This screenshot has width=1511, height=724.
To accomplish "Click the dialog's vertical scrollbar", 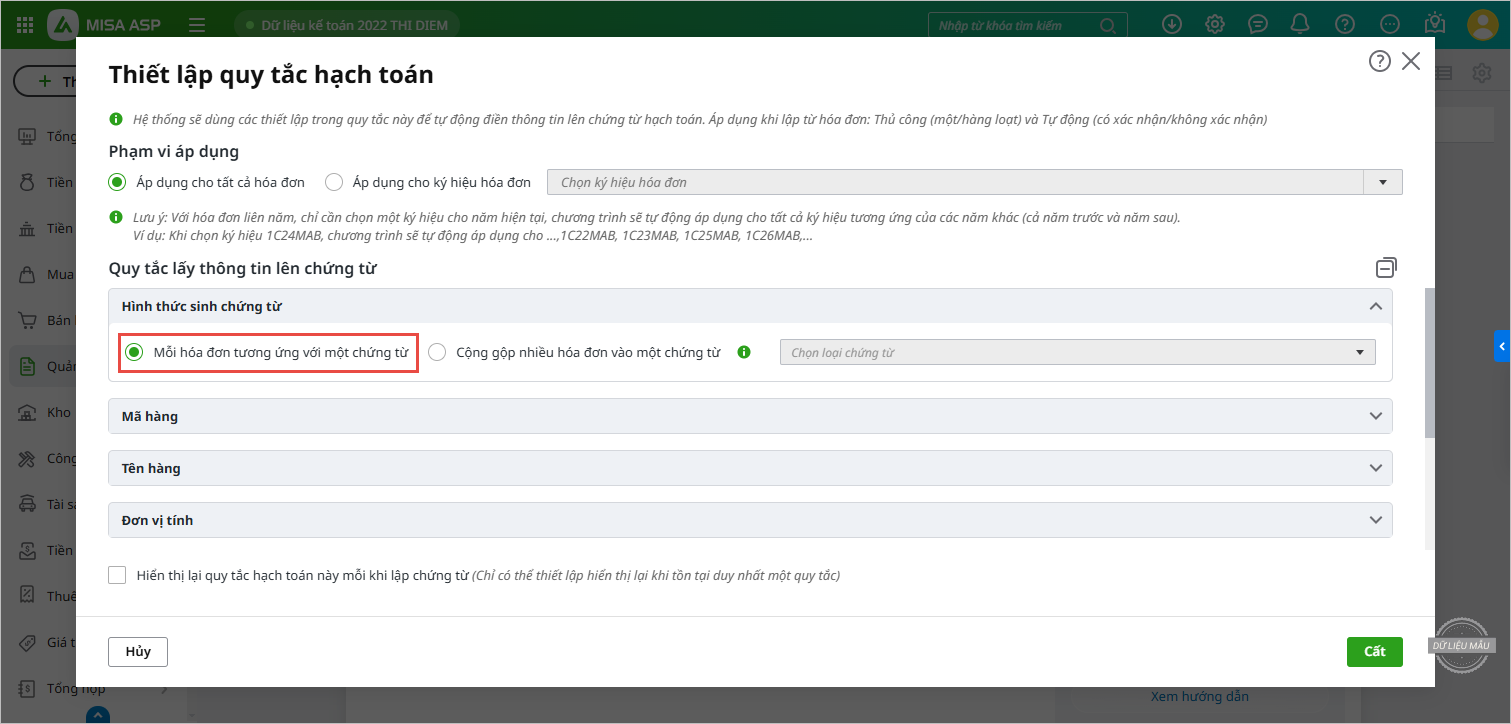I will pyautogui.click(x=1430, y=362).
